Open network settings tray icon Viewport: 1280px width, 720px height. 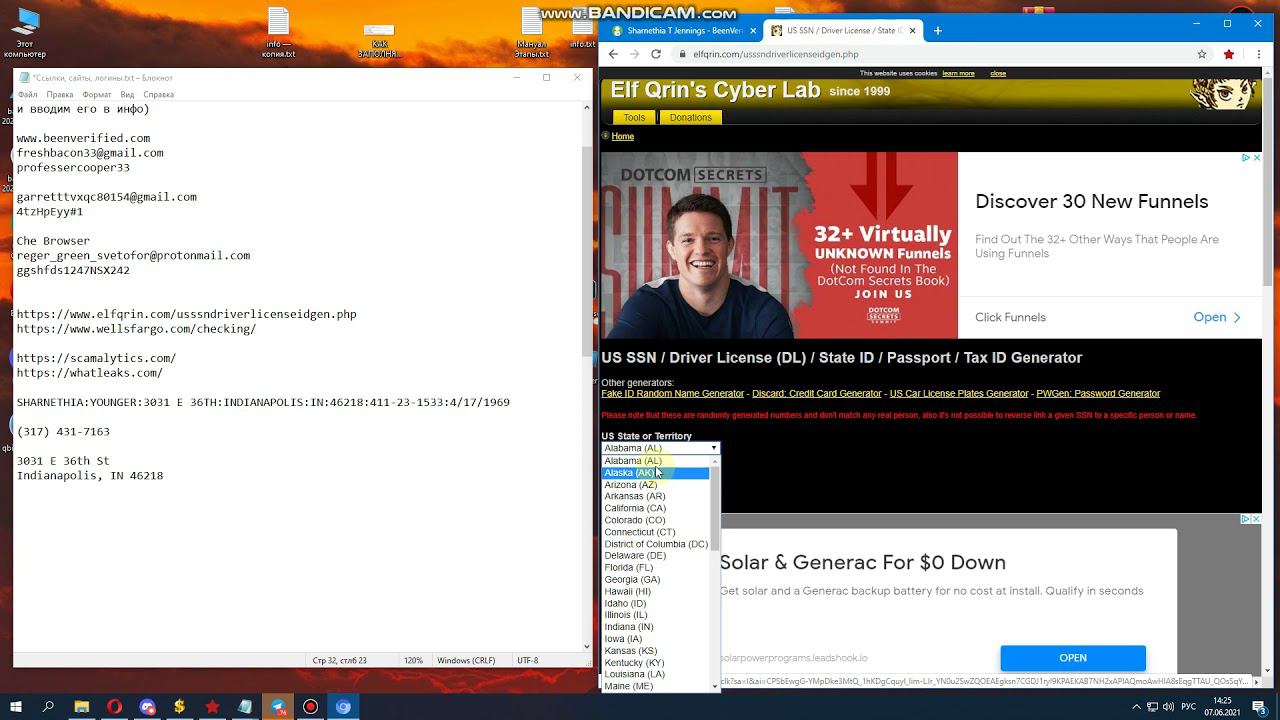click(1153, 707)
